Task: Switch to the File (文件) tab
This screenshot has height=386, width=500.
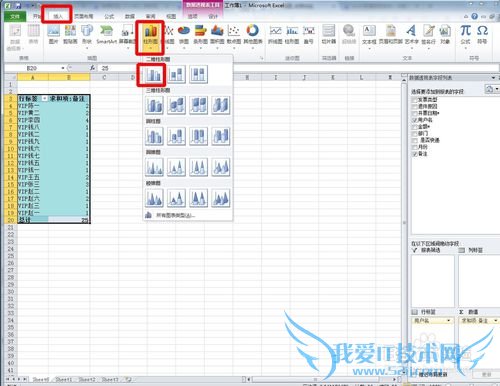Action: coord(15,16)
